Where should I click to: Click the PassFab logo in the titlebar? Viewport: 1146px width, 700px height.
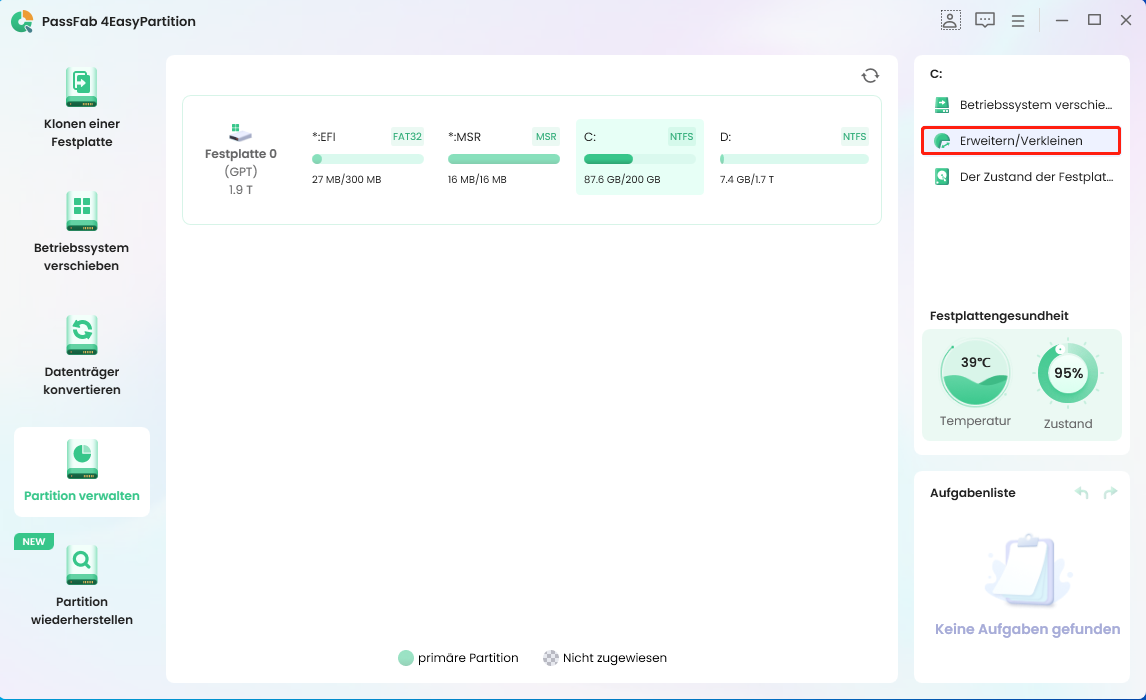(x=22, y=20)
